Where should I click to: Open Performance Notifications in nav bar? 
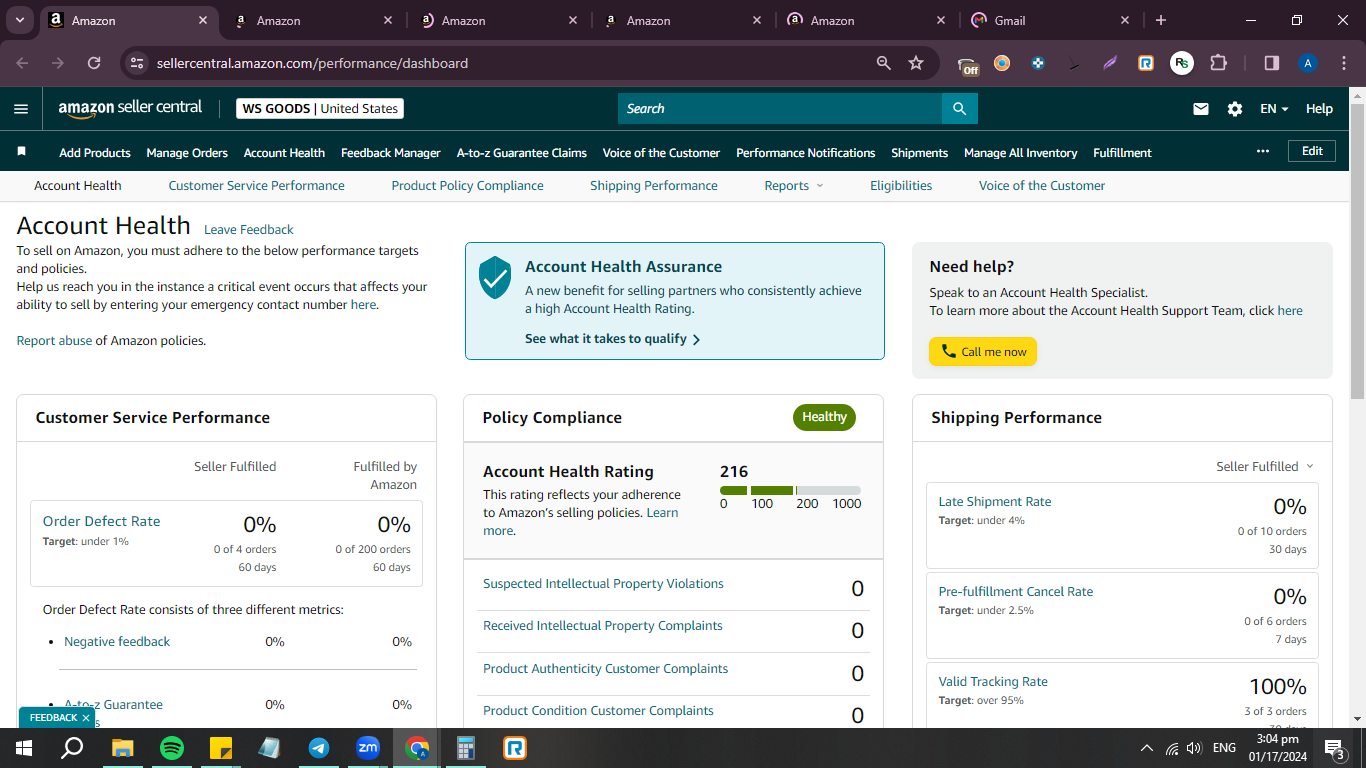[806, 153]
